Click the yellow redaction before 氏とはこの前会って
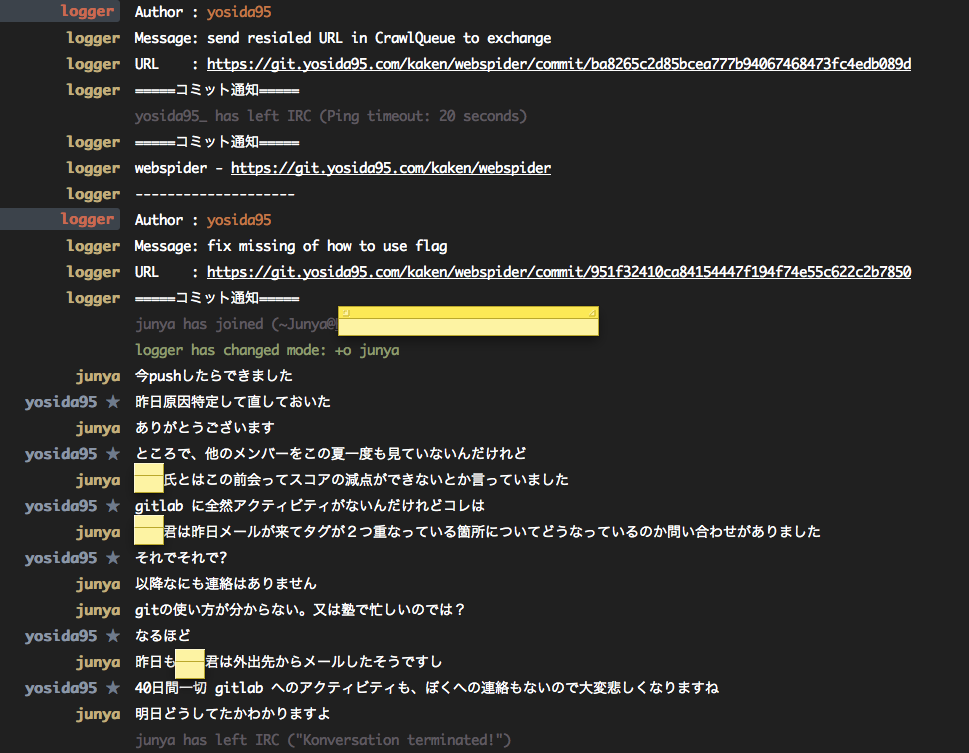Viewport: 969px width, 753px height. coord(148,478)
